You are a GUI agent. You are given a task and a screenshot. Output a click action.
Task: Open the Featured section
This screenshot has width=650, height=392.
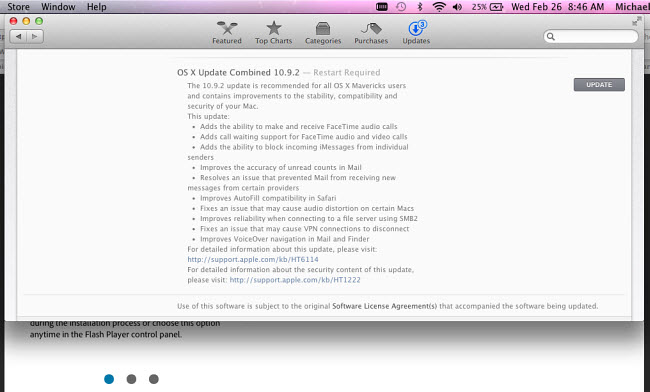[x=227, y=33]
